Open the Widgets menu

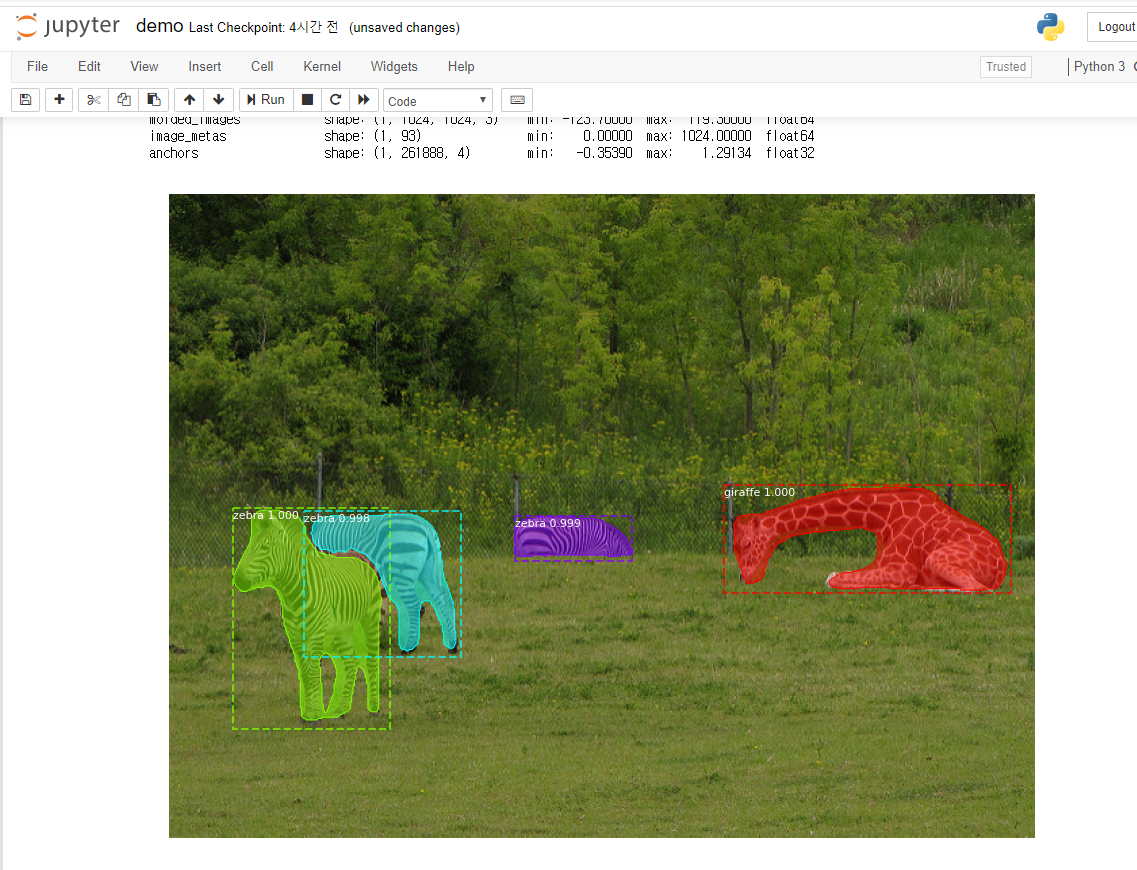394,67
